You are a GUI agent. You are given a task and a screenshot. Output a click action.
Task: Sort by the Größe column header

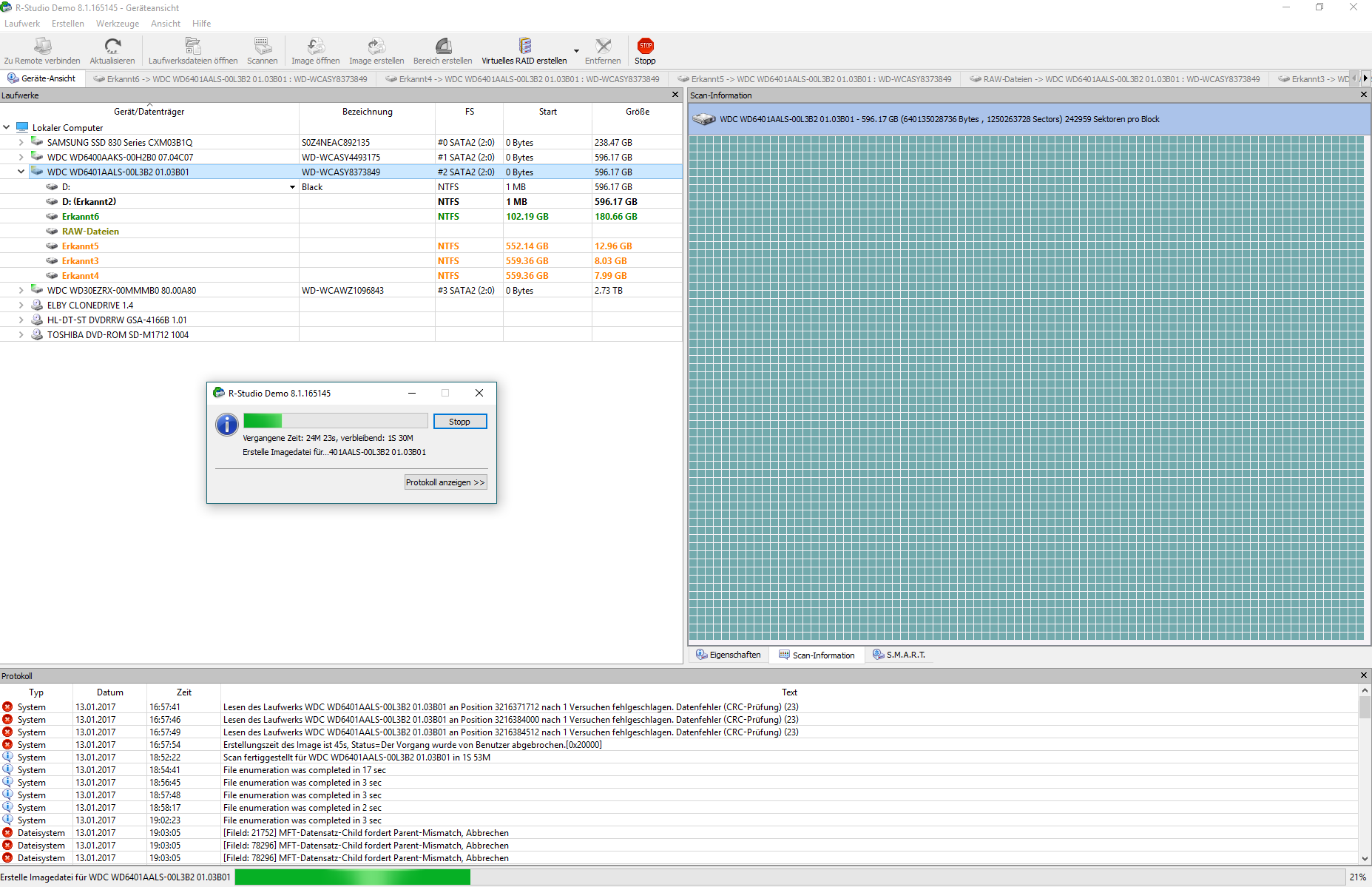638,112
